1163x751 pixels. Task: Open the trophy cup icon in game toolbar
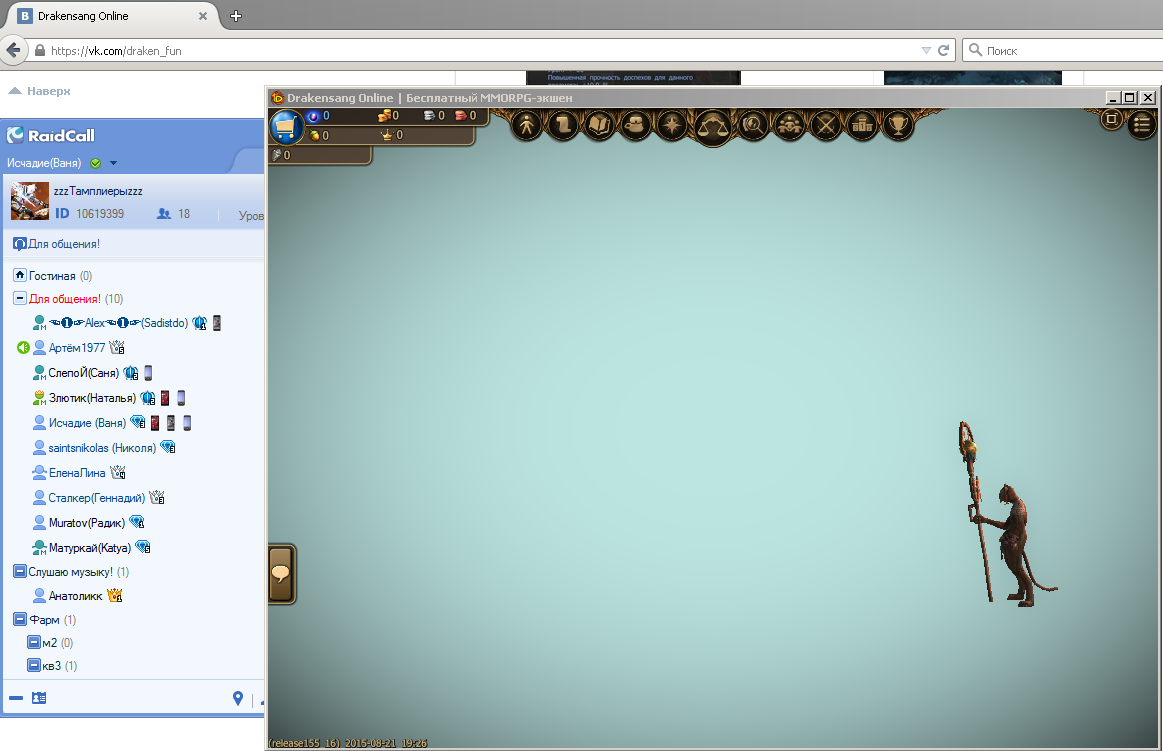898,125
